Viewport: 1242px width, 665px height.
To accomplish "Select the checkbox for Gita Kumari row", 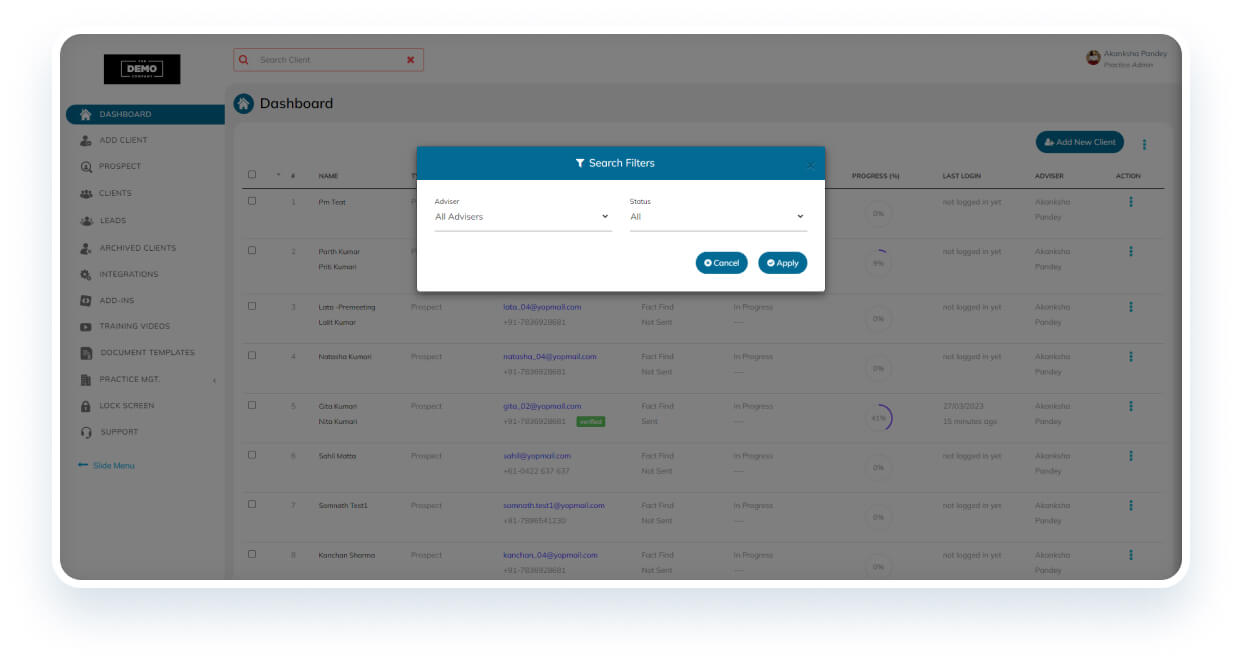I will tap(252, 406).
